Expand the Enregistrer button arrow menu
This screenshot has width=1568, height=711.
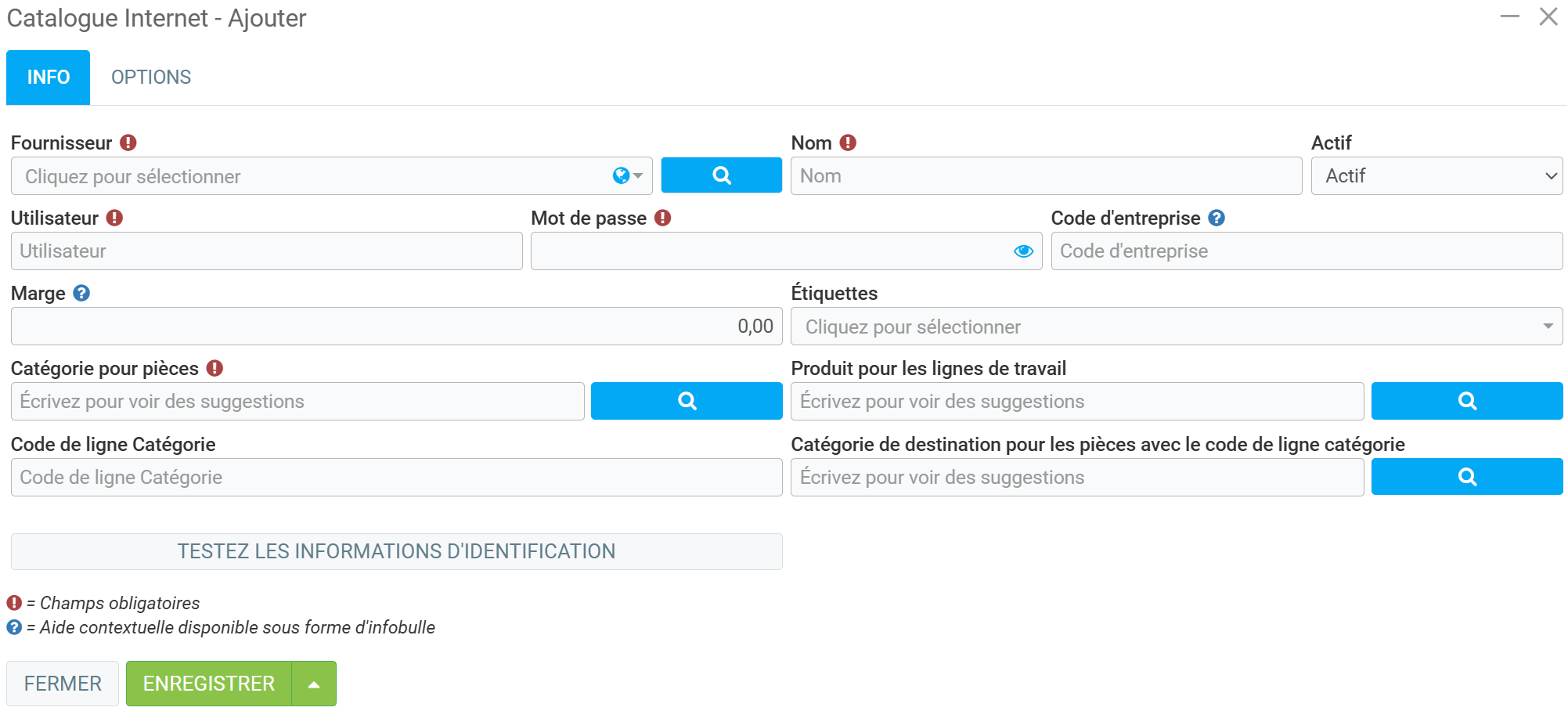[314, 684]
